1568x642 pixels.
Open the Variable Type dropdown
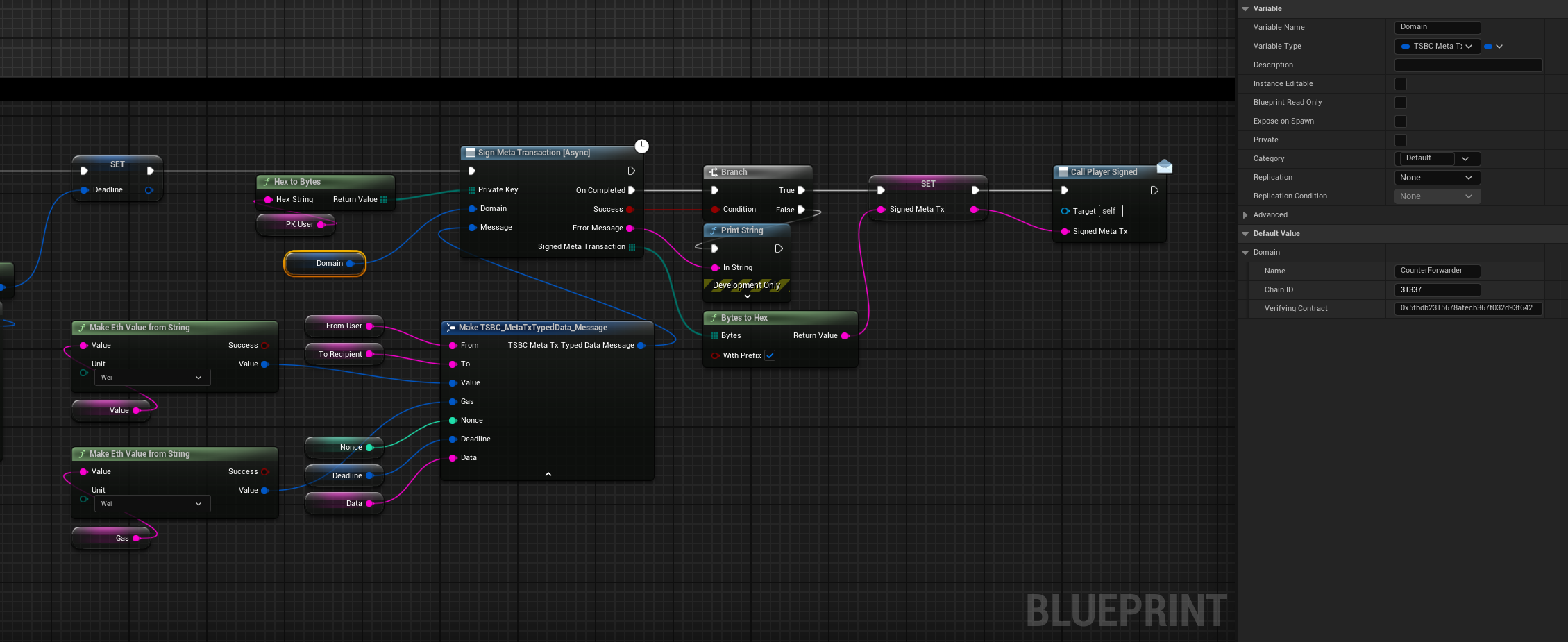pyautogui.click(x=1437, y=47)
